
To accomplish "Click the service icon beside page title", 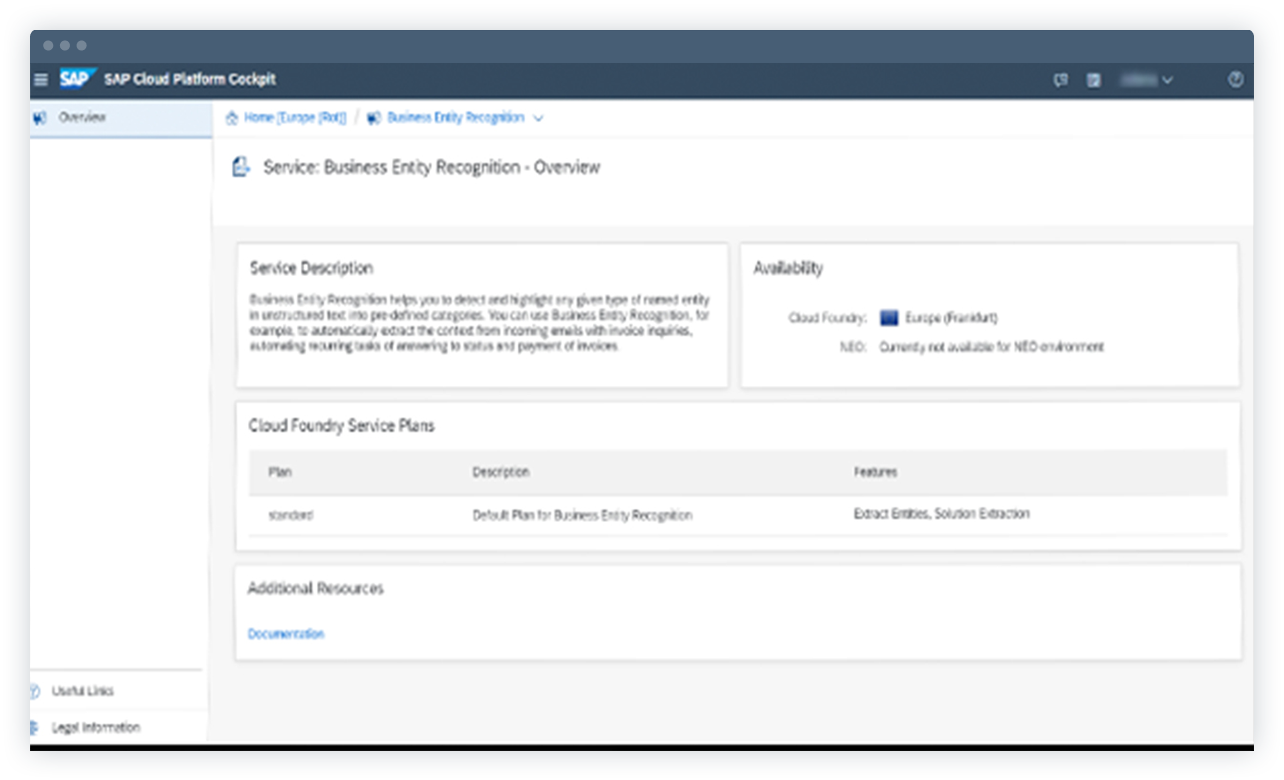I will (x=240, y=167).
